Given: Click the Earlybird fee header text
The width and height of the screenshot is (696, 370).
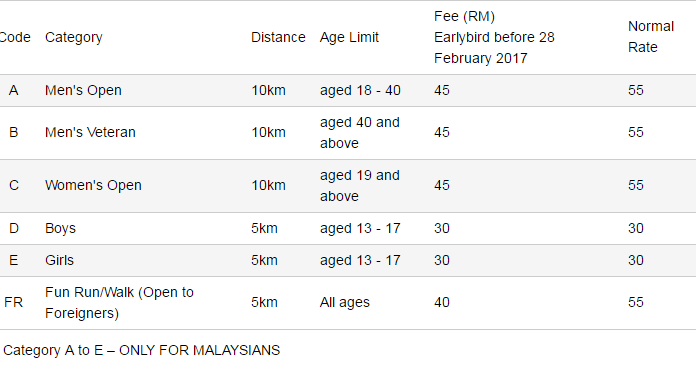Looking at the screenshot, I should (494, 37).
